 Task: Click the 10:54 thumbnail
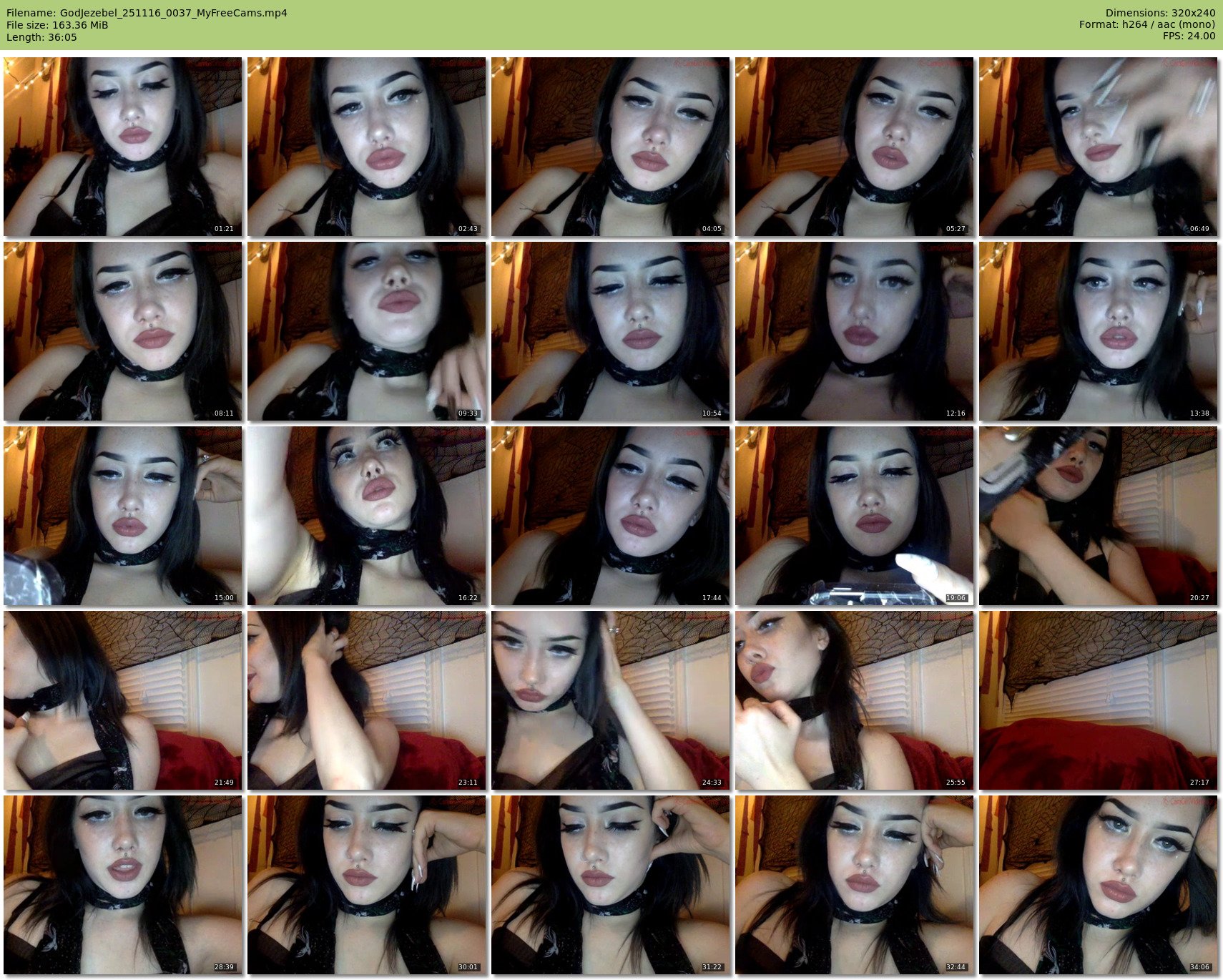(x=610, y=331)
